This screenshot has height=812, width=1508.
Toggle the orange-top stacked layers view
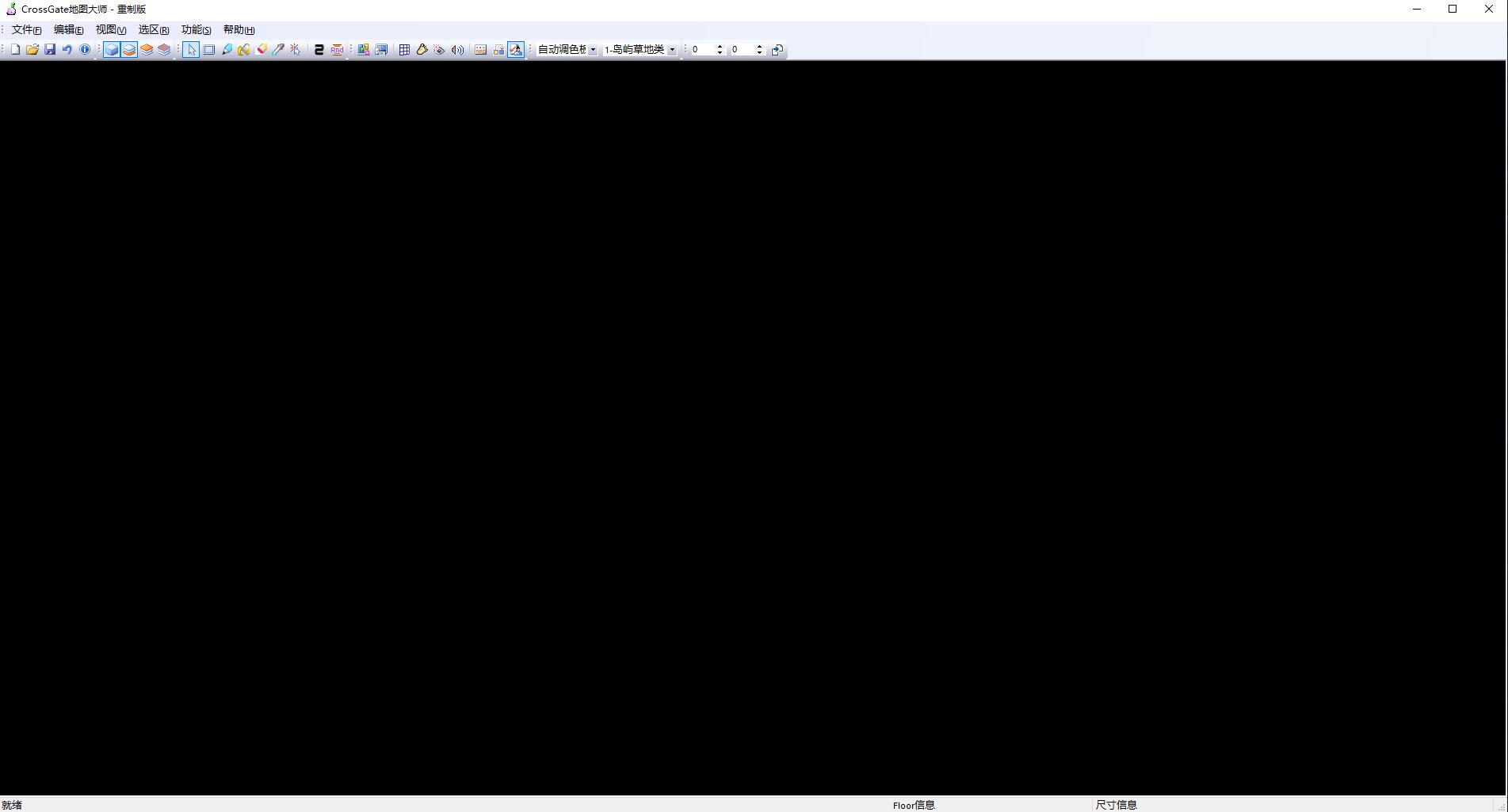pyautogui.click(x=147, y=49)
